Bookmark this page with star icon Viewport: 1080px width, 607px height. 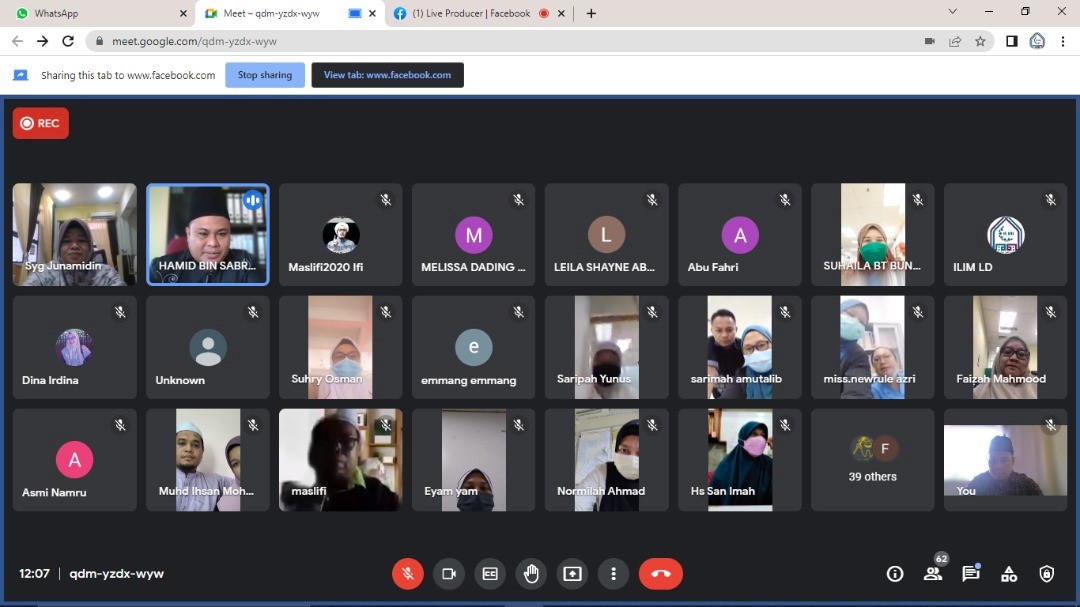[980, 41]
